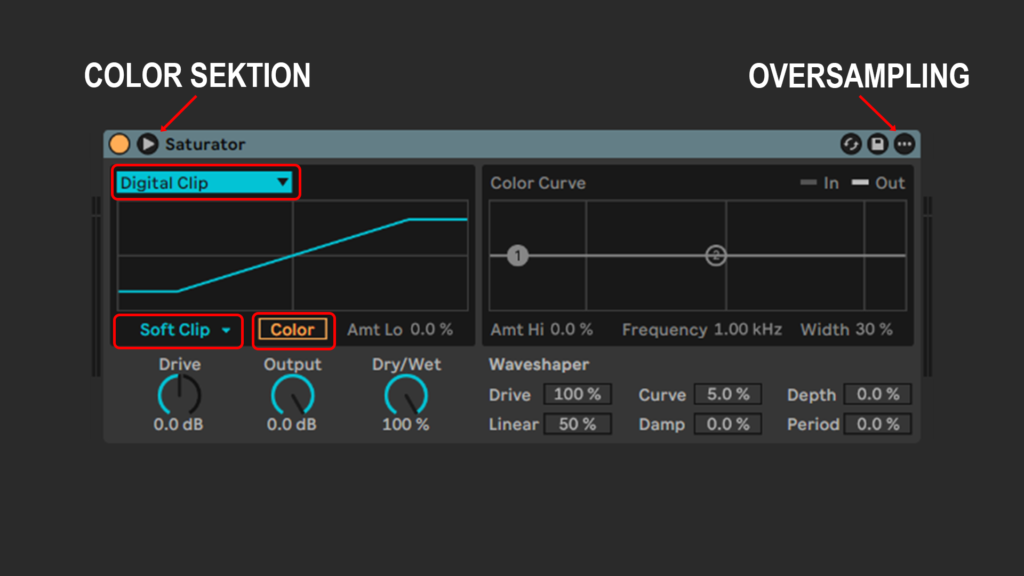Viewport: 1024px width, 576px height.
Task: Open the Digital Clip shaper type dropdown
Action: point(205,182)
